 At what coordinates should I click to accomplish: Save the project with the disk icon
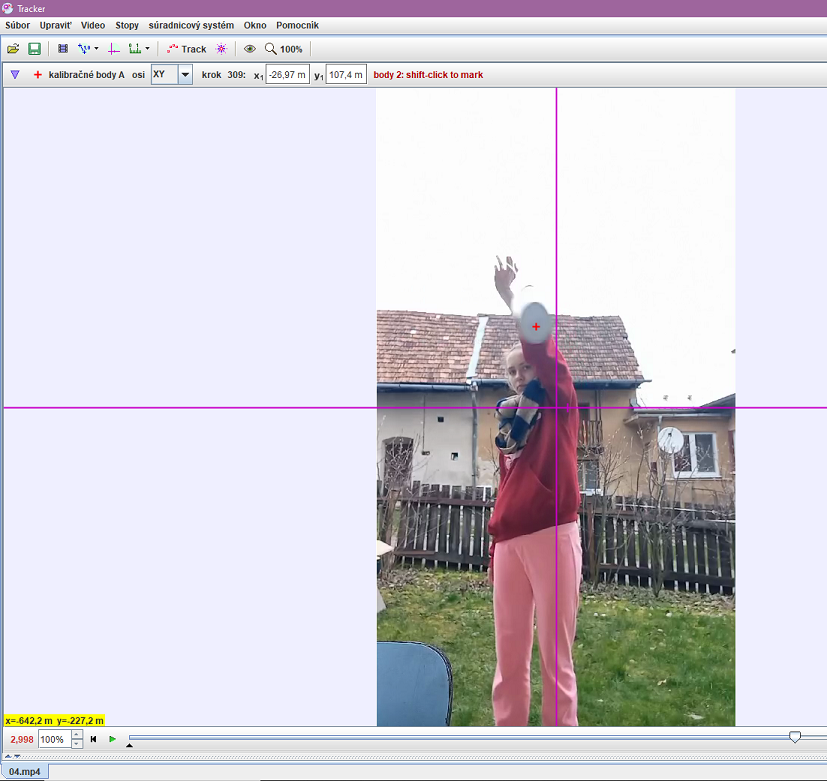[x=34, y=48]
